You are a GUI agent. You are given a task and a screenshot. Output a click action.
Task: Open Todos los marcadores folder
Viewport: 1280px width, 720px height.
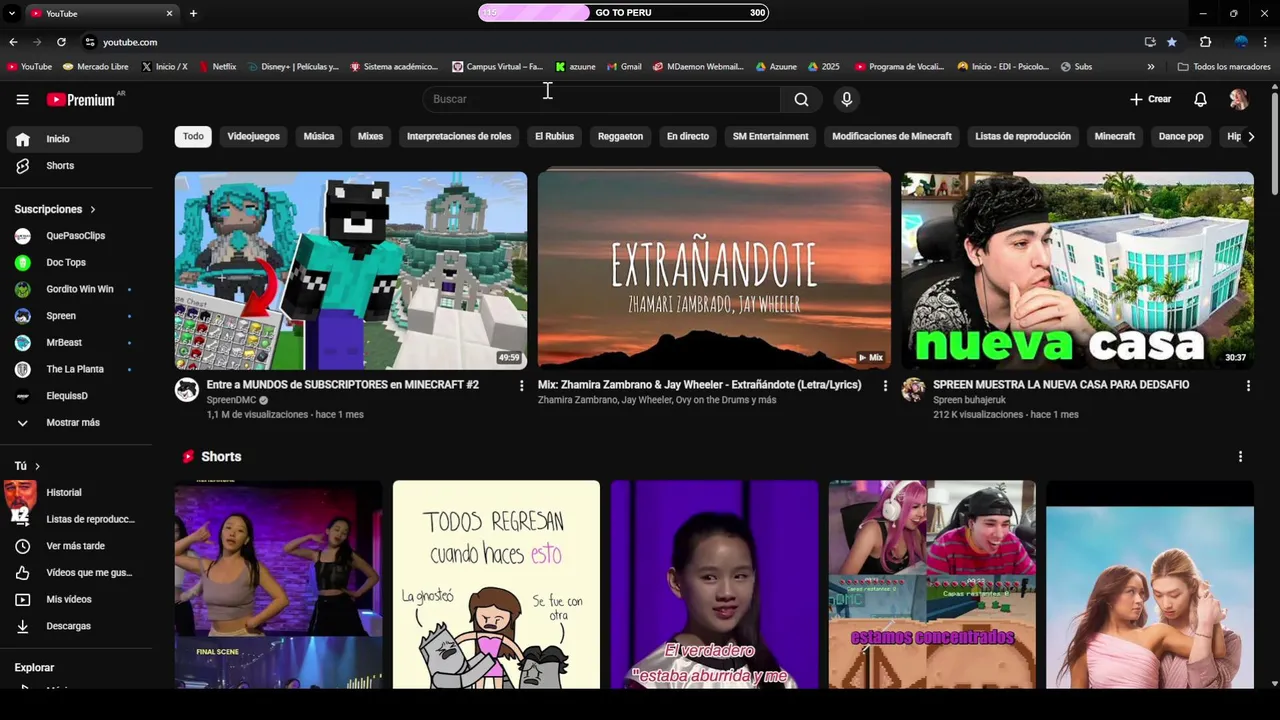click(1224, 67)
